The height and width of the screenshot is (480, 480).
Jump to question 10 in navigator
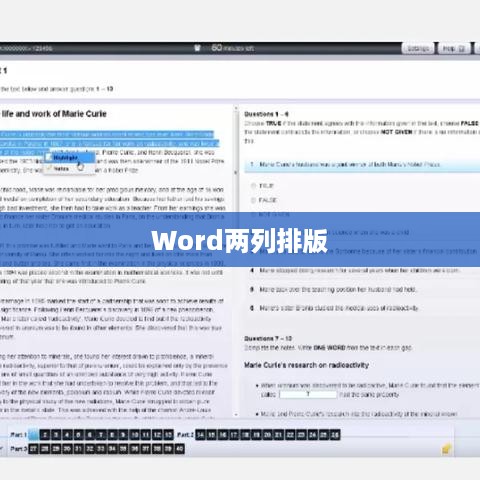tap(134, 435)
